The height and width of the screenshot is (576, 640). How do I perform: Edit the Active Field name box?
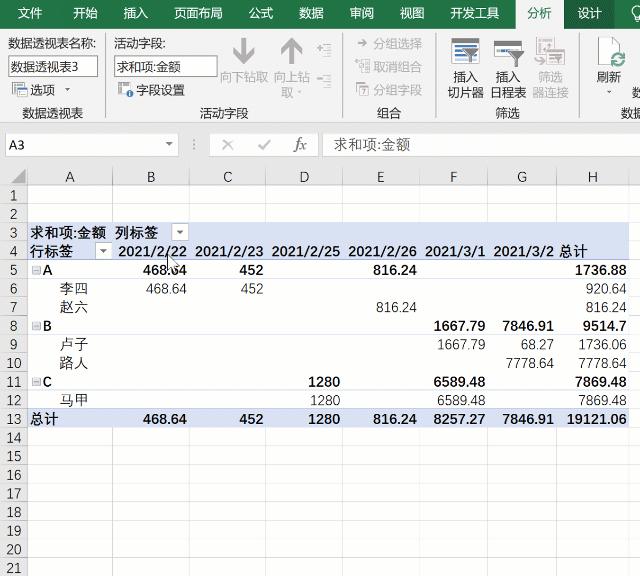tap(165, 67)
